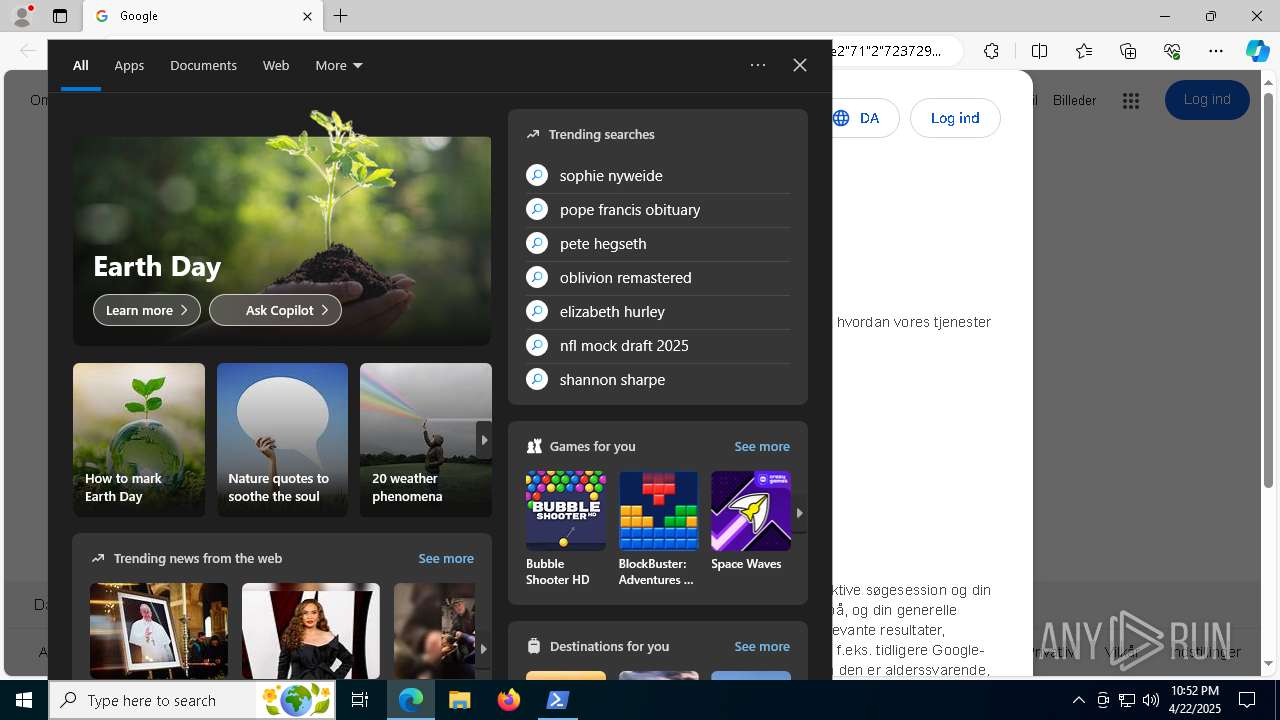Screen dimensions: 1280x720
Task: Open woman in black dress news thumbnail
Action: click(x=311, y=631)
